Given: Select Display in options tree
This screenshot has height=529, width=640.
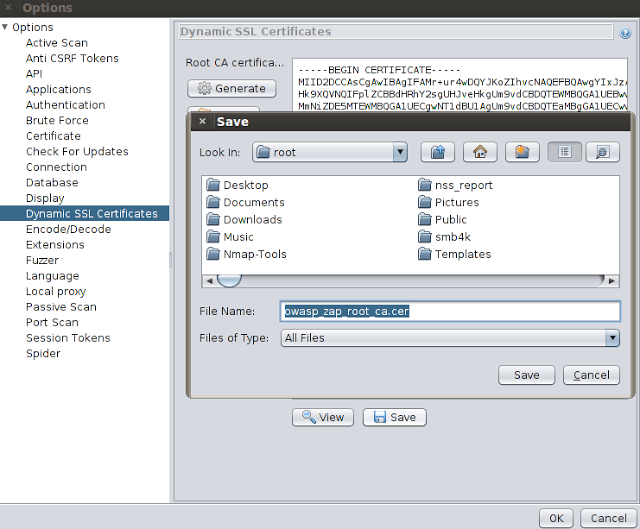Looking at the screenshot, I should [45, 198].
